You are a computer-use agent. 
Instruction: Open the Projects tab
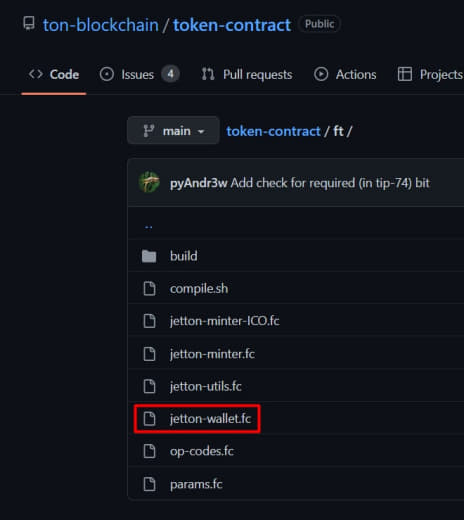[x=430, y=74]
